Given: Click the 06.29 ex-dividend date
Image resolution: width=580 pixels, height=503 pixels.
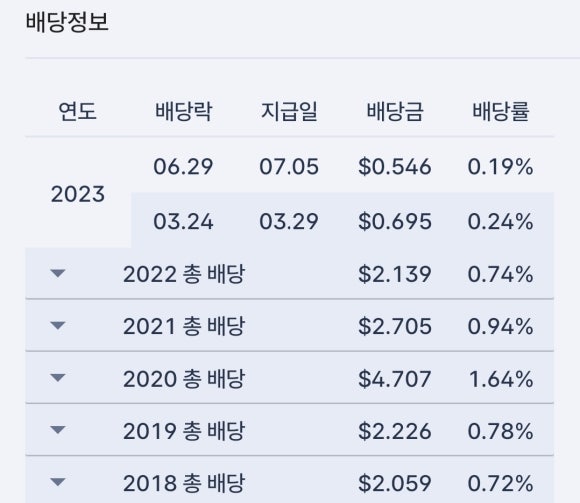Looking at the screenshot, I should [183, 166].
